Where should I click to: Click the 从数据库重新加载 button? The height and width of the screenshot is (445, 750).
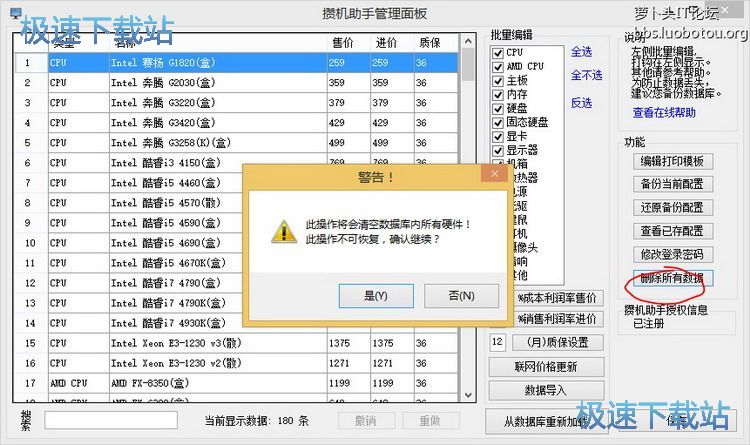pyautogui.click(x=546, y=422)
